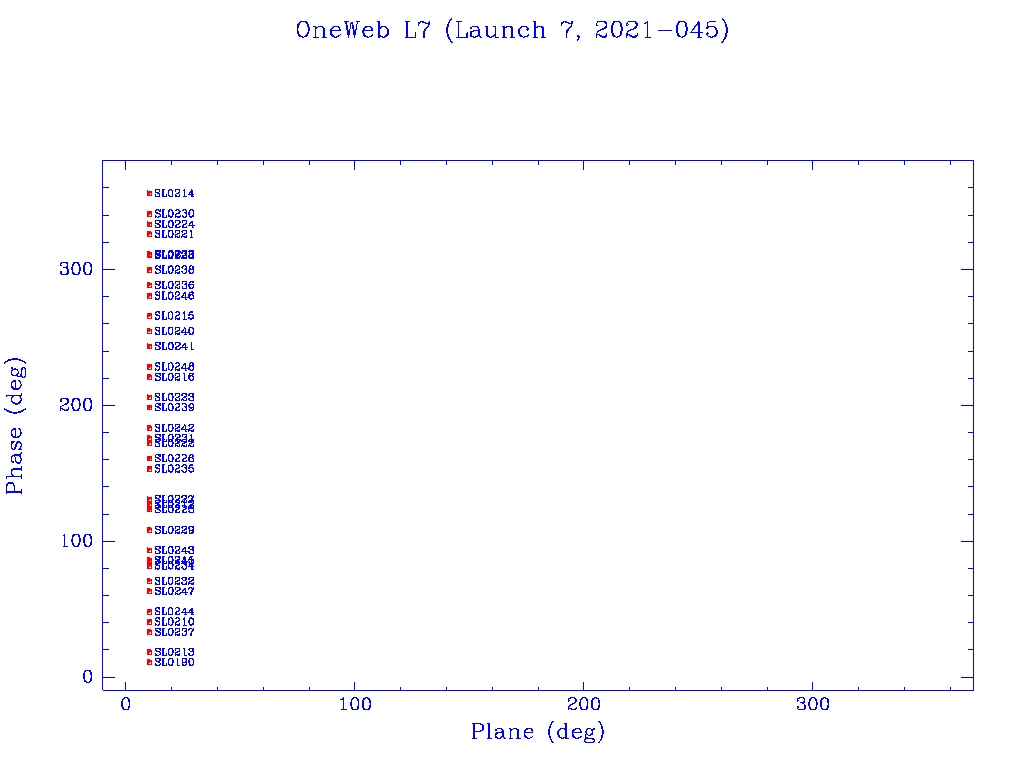Click the SL0236 satellite label
The height and width of the screenshot is (768, 1024).
click(x=174, y=285)
